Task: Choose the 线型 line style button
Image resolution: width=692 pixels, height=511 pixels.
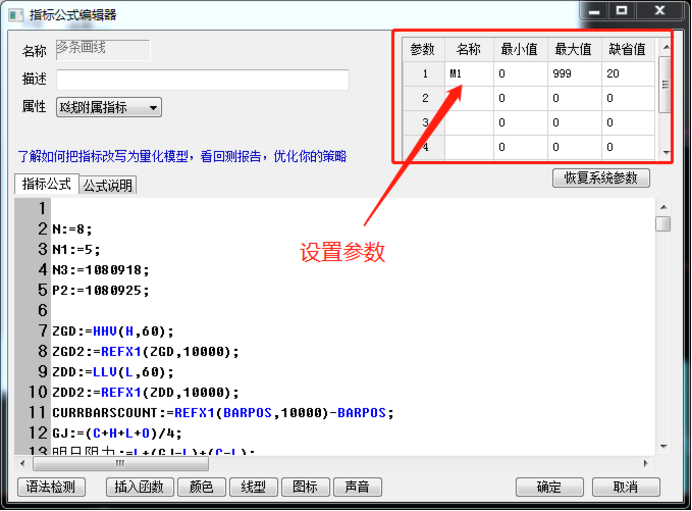Action: click(252, 487)
